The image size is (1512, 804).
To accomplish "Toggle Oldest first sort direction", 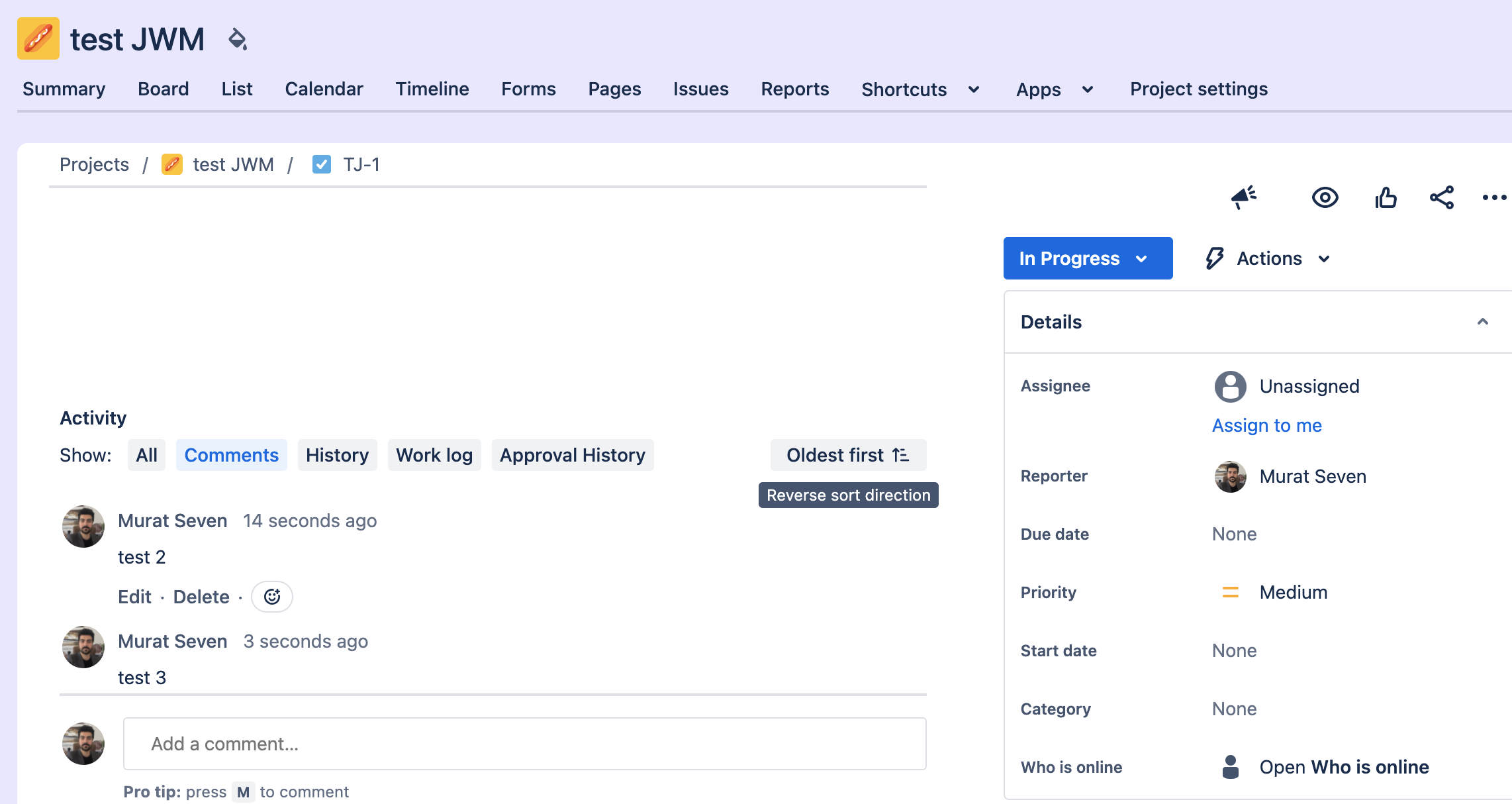I will click(x=847, y=455).
